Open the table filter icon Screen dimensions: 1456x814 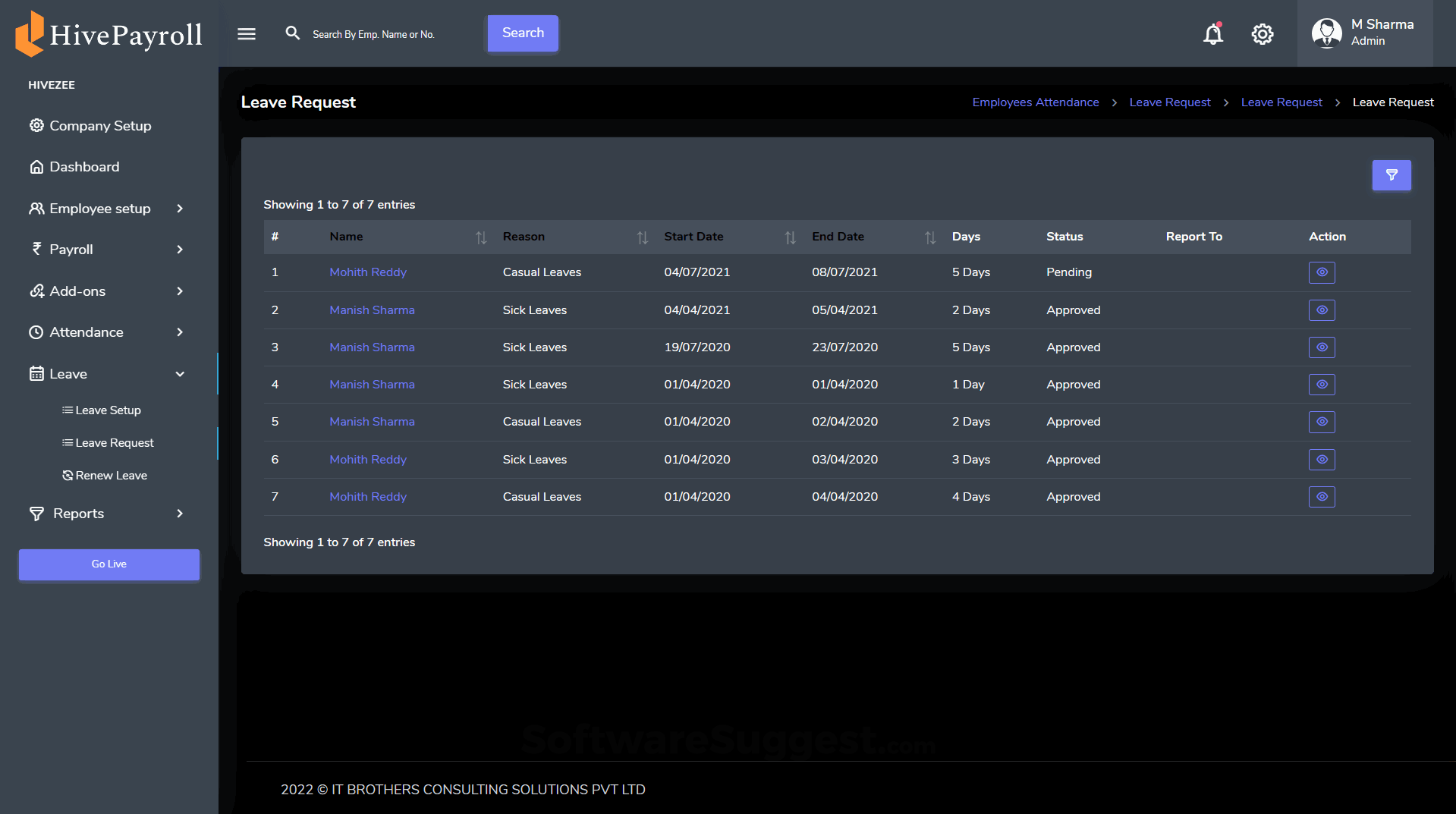(x=1391, y=175)
